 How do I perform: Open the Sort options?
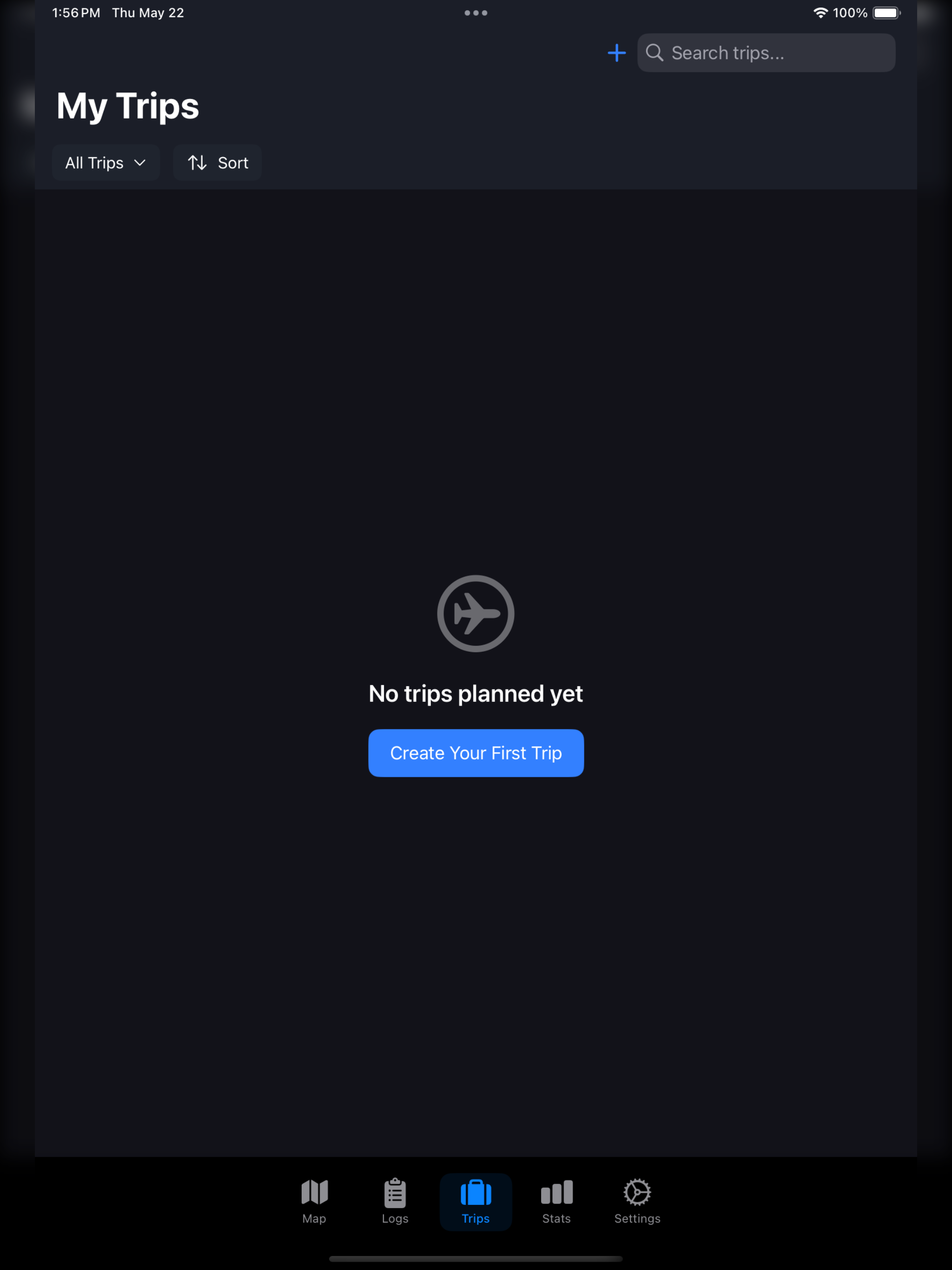[218, 163]
